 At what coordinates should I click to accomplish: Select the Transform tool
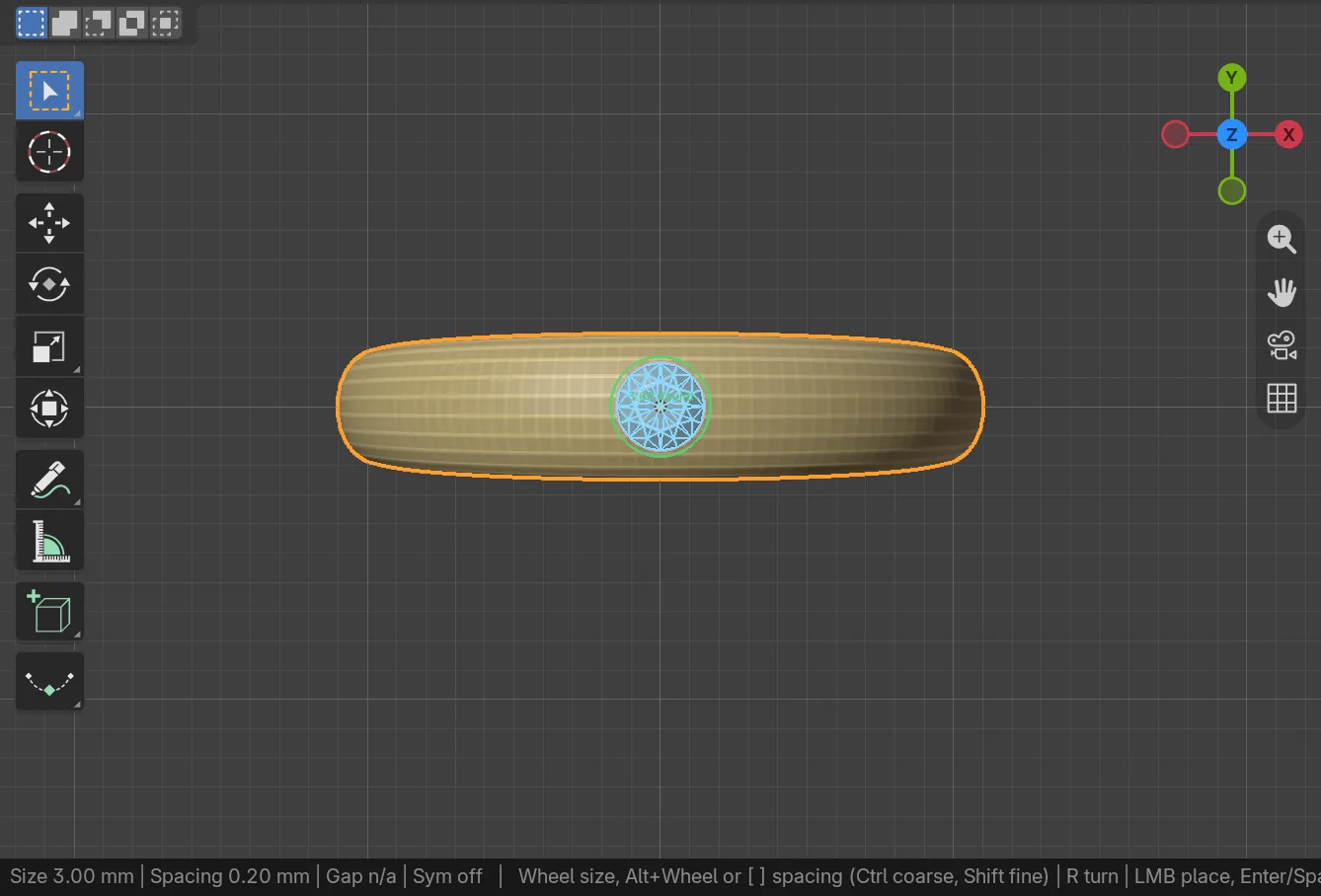point(49,408)
